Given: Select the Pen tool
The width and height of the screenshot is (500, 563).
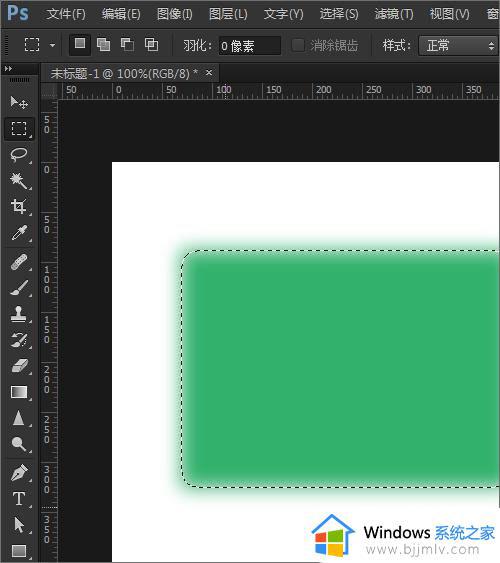Looking at the screenshot, I should (x=19, y=473).
